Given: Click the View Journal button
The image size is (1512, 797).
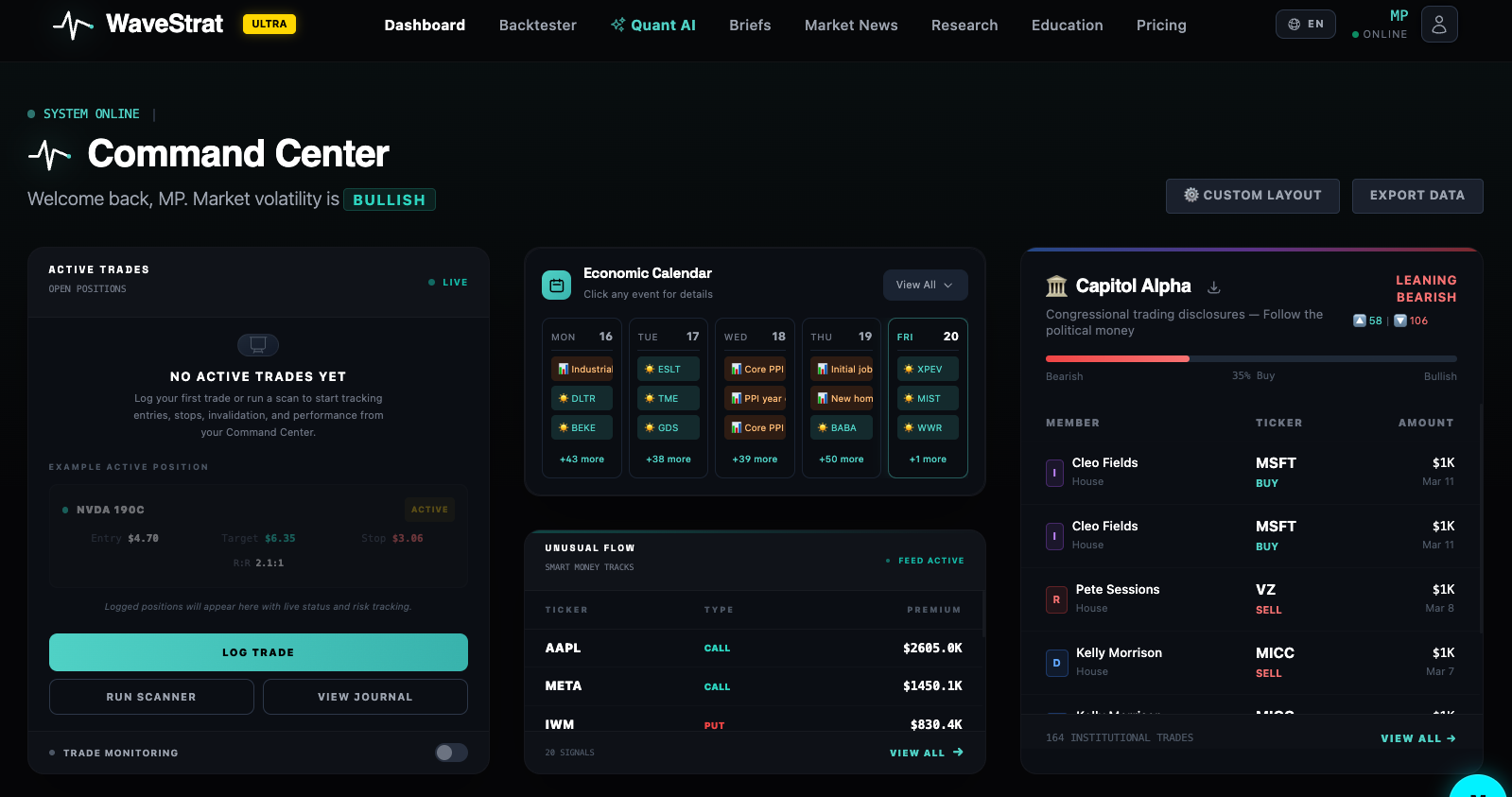Looking at the screenshot, I should pos(365,697).
